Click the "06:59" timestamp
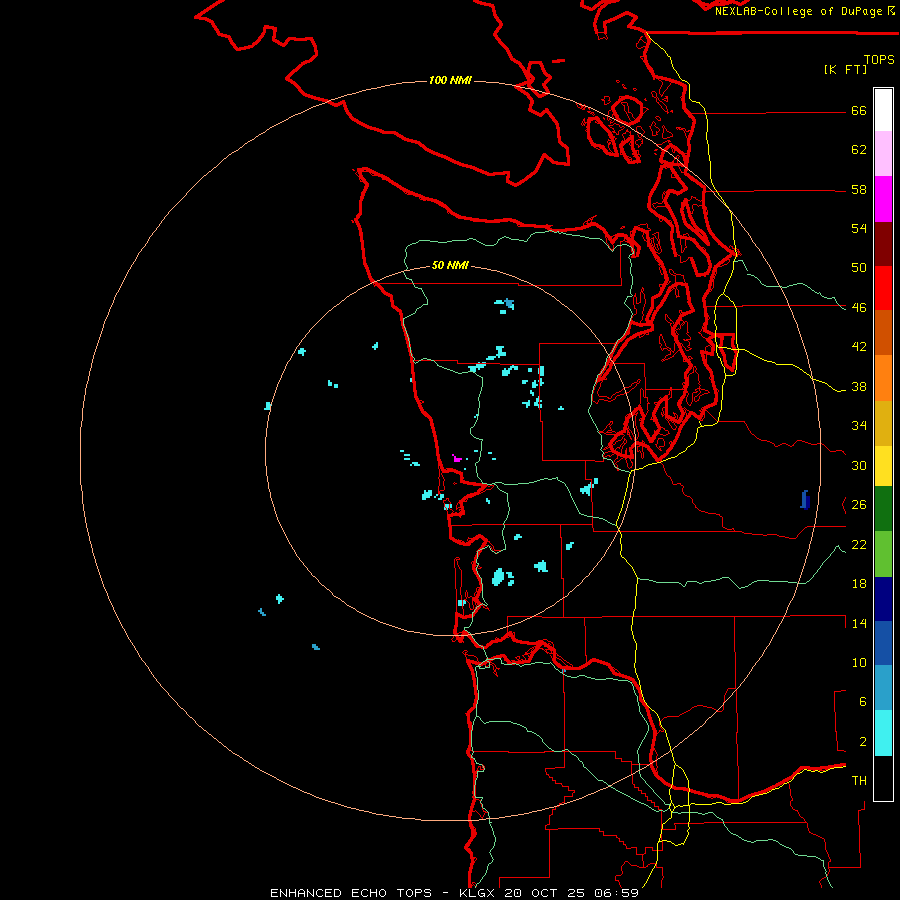Viewport: 900px width, 900px height. point(616,893)
